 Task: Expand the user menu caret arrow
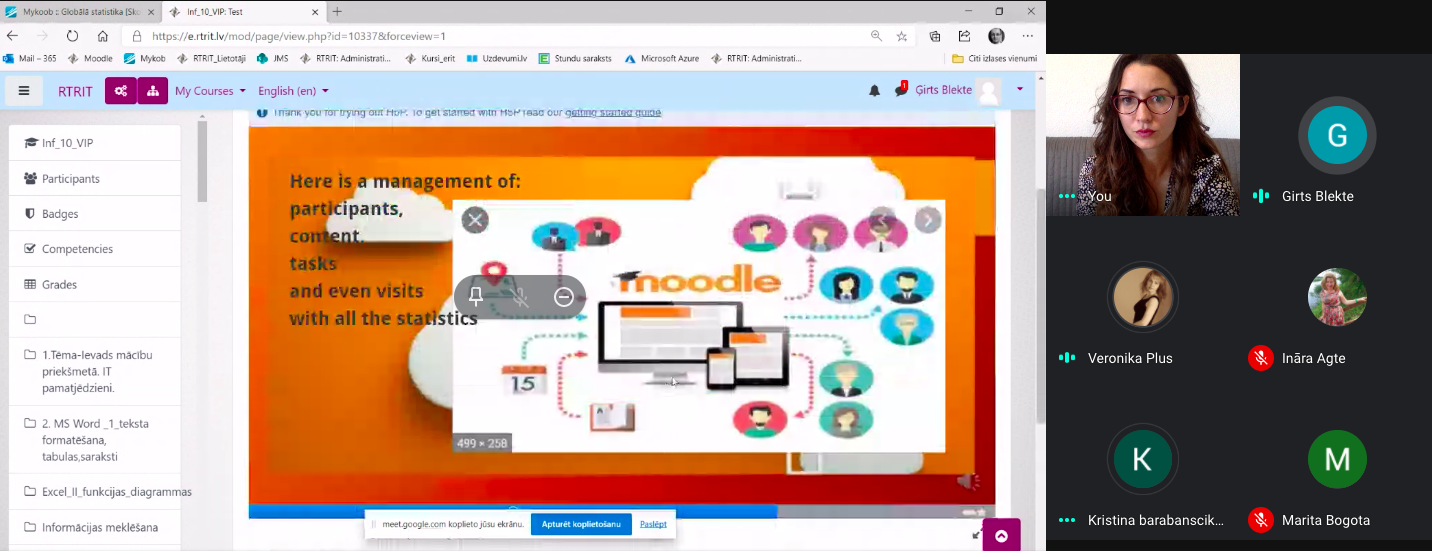pyautogui.click(x=1020, y=89)
